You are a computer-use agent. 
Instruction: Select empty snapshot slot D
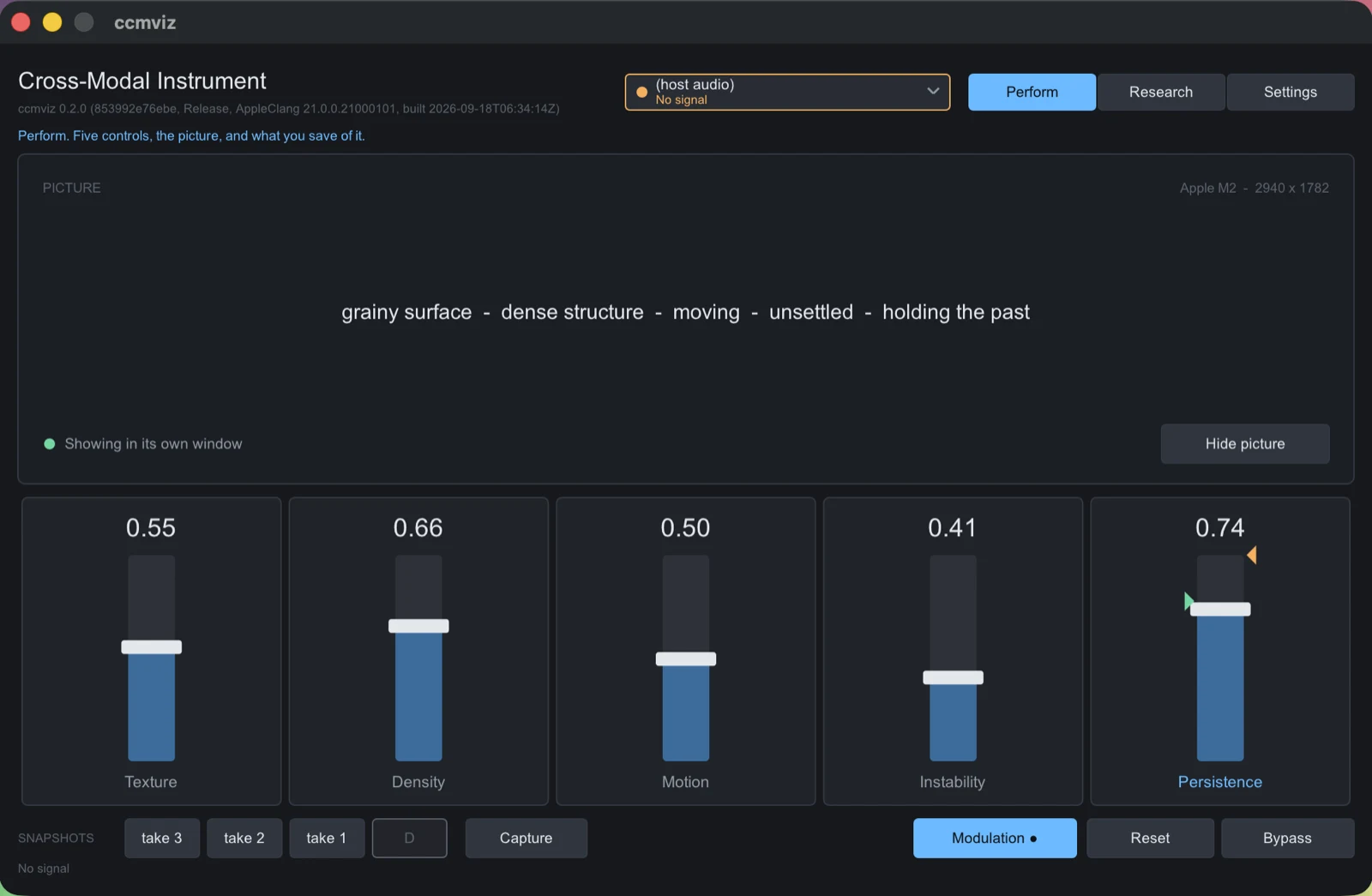409,838
